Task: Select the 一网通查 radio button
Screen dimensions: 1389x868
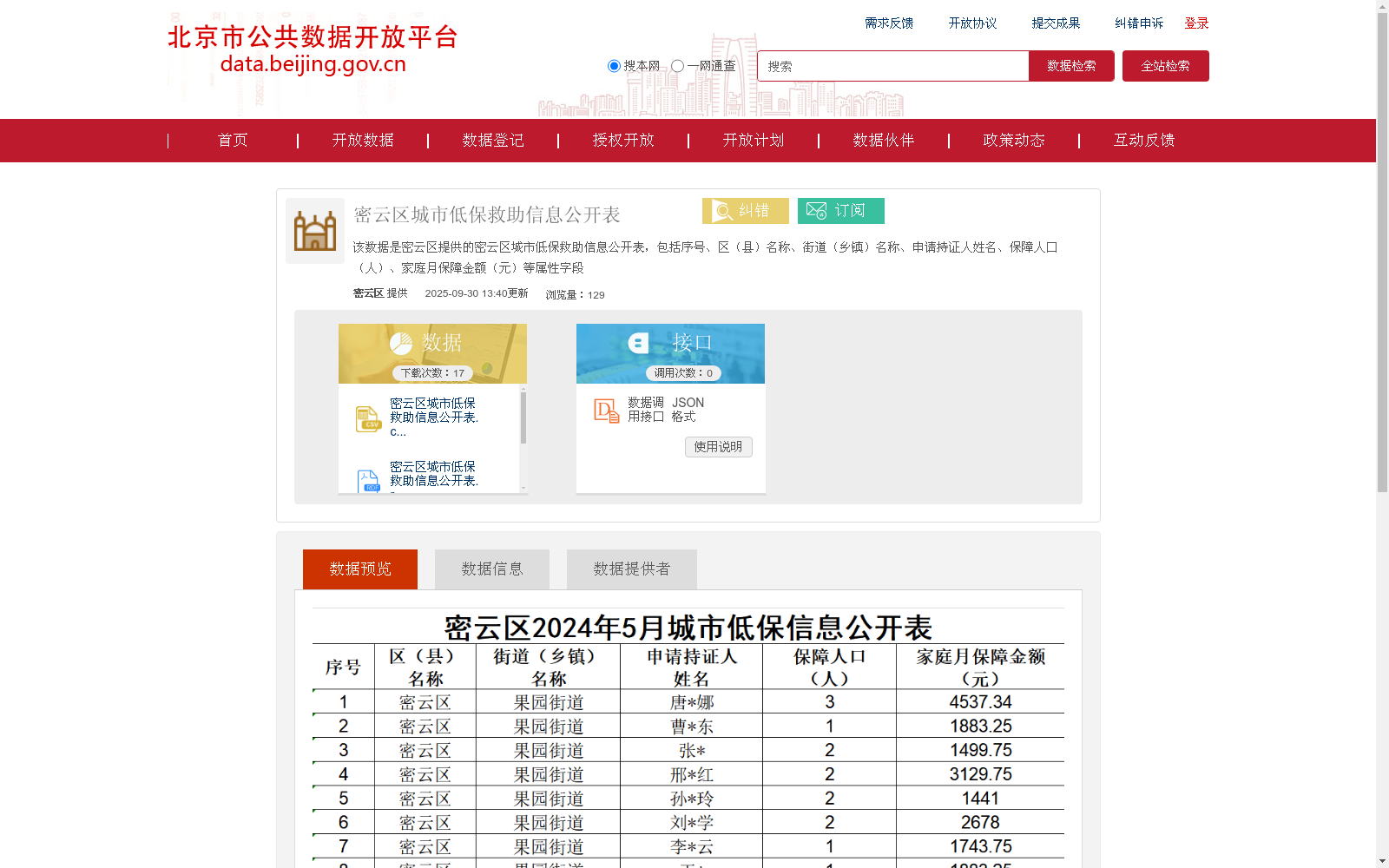Action: (677, 66)
